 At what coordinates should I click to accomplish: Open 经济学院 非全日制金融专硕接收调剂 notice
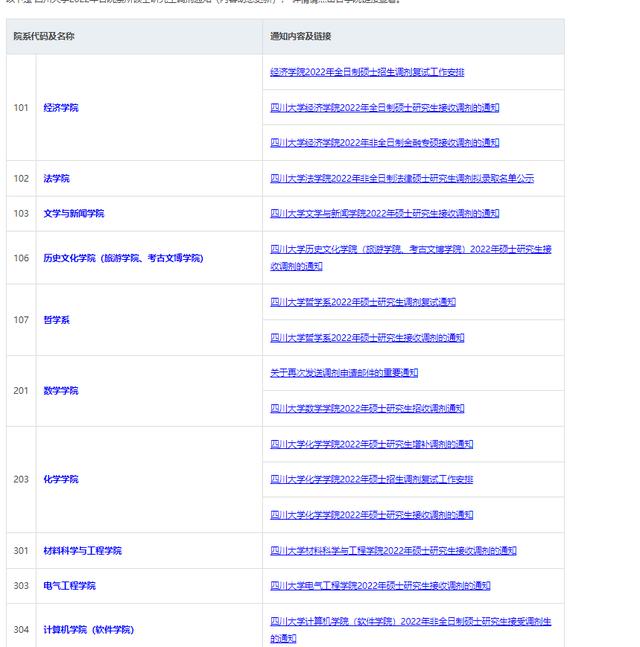(x=384, y=143)
